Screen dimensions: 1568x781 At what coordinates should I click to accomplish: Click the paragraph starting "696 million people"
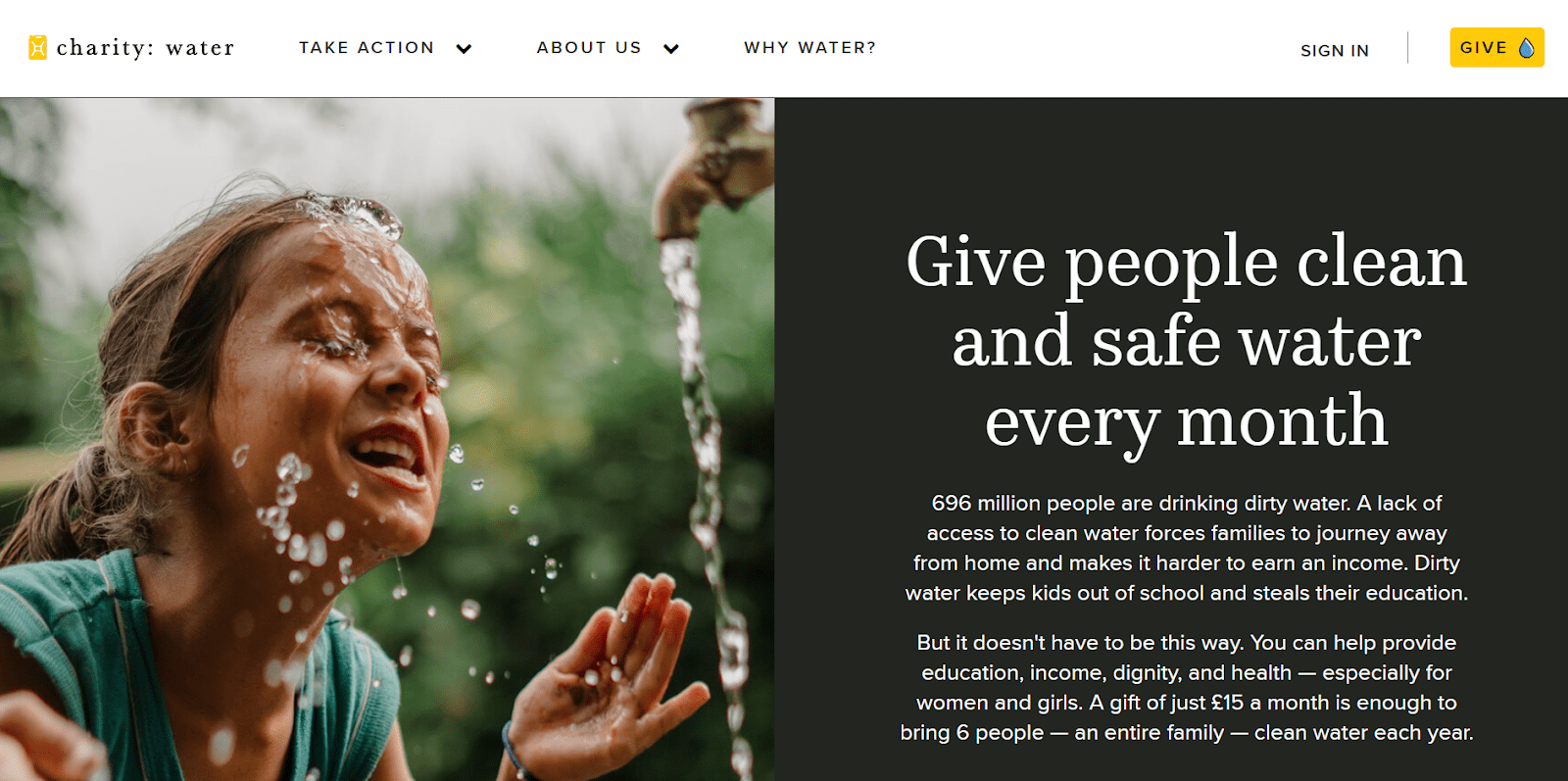(1187, 548)
